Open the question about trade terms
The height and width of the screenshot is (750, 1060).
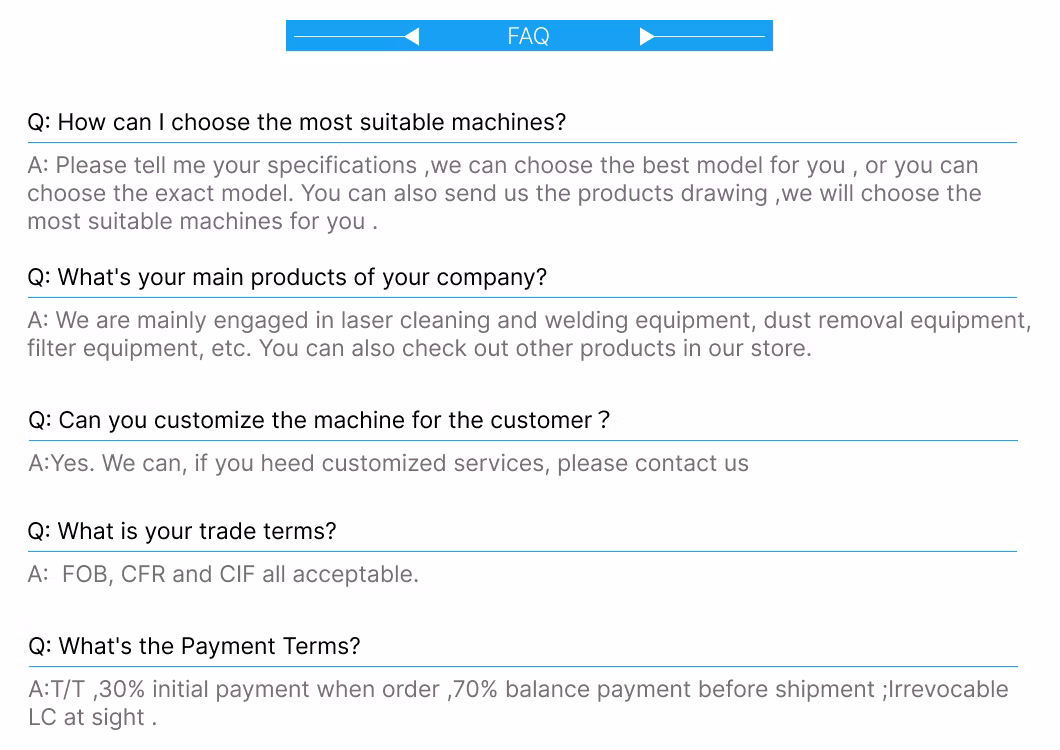[x=182, y=531]
